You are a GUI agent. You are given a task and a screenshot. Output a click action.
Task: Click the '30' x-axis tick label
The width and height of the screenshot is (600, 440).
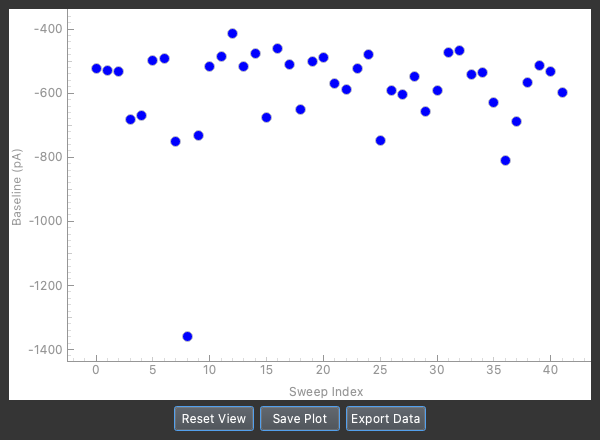(x=437, y=370)
